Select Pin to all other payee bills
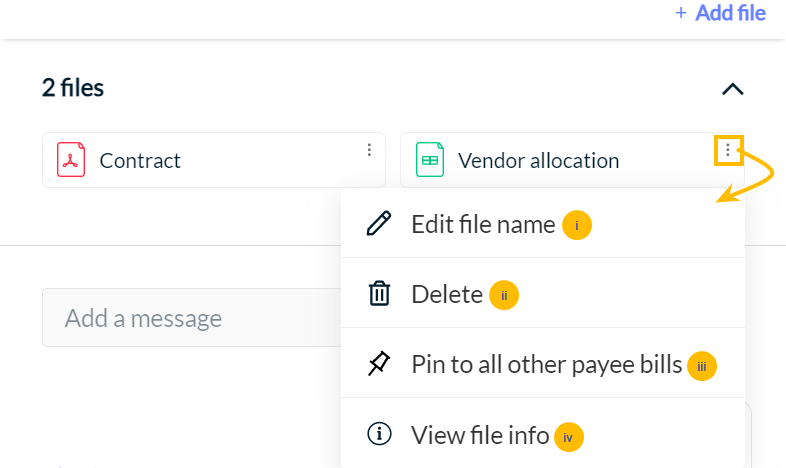Viewport: 786px width, 468px height. coord(543,363)
